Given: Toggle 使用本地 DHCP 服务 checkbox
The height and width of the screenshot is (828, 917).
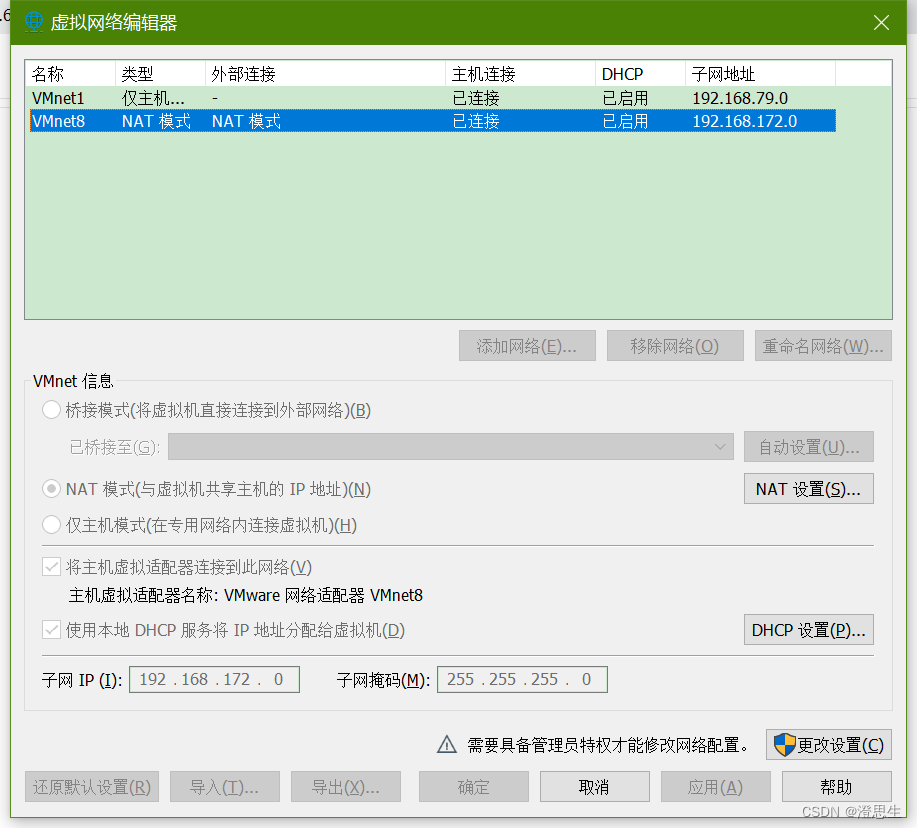Looking at the screenshot, I should (51, 630).
